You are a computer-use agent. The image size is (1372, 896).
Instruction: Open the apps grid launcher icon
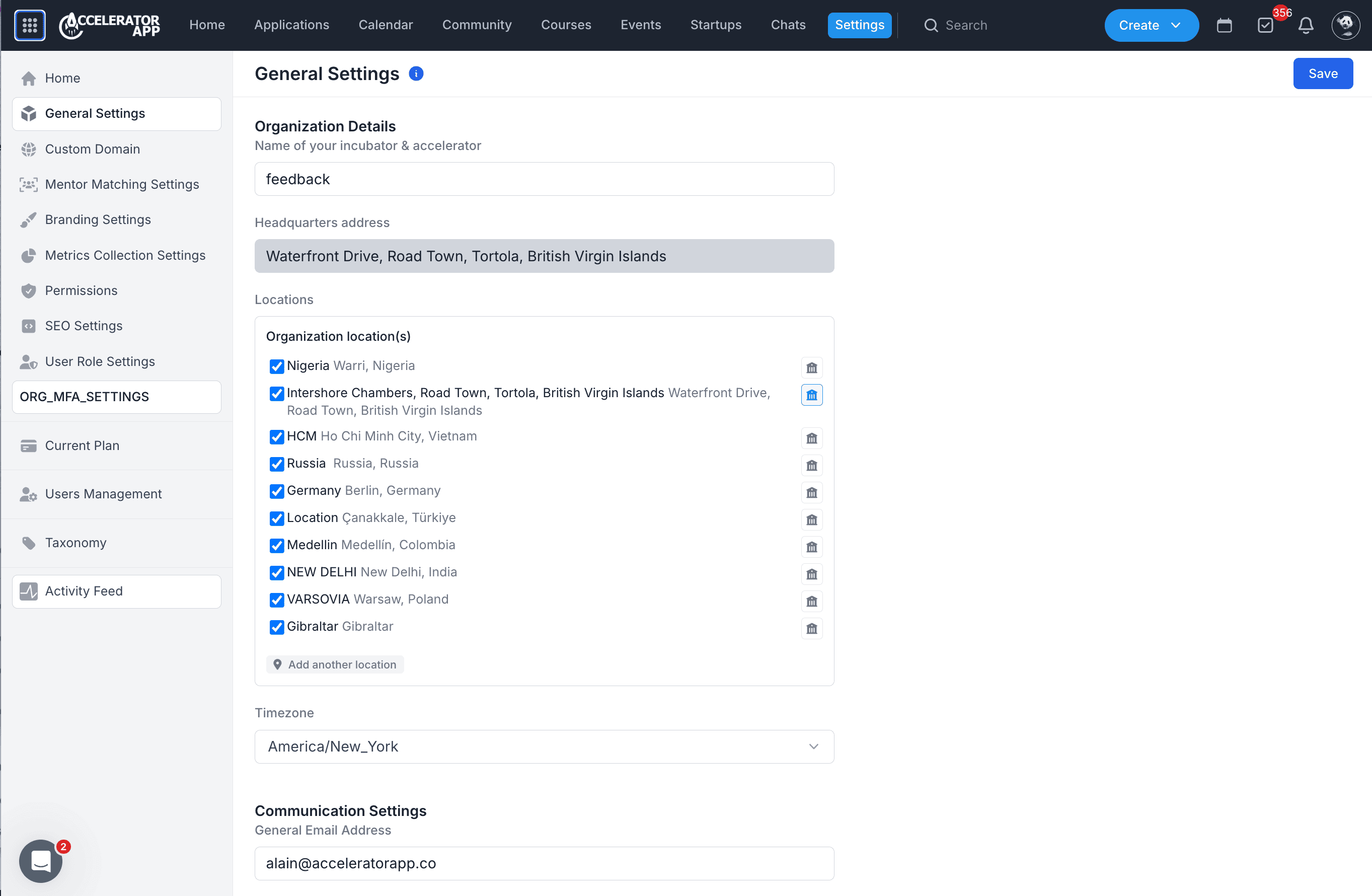(30, 25)
